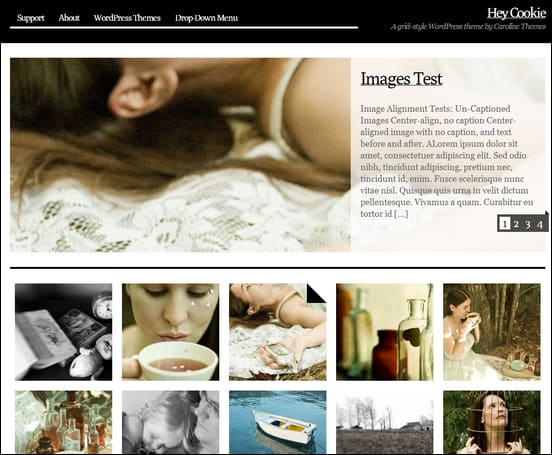Open the woman in birdcage thumbnail

click(x=491, y=422)
